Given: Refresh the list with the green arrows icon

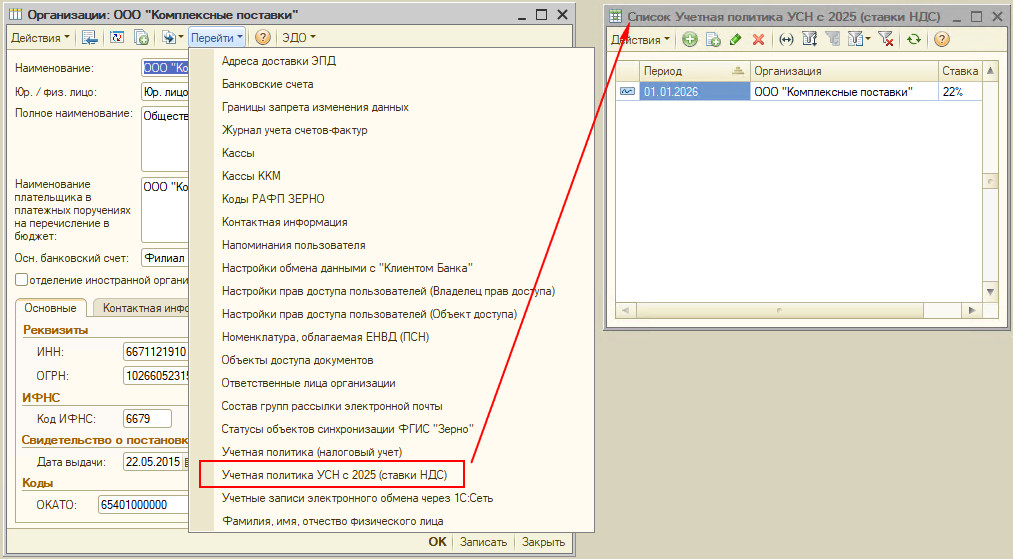Looking at the screenshot, I should point(914,39).
